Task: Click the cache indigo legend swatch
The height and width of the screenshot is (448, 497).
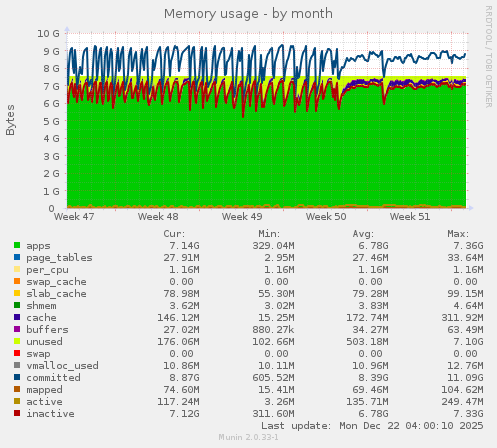Action: click(17, 317)
